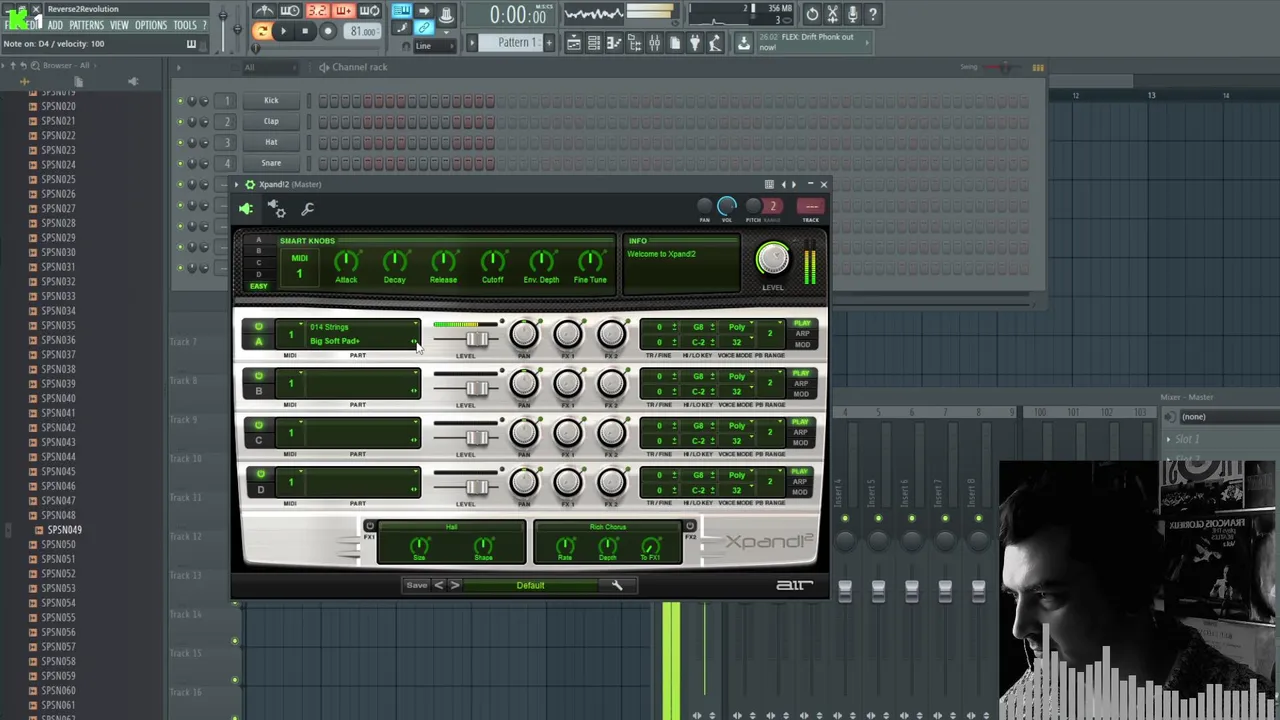Open part A voice mode Poly dropdown
Viewport: 1280px width, 720px height.
[x=740, y=327]
